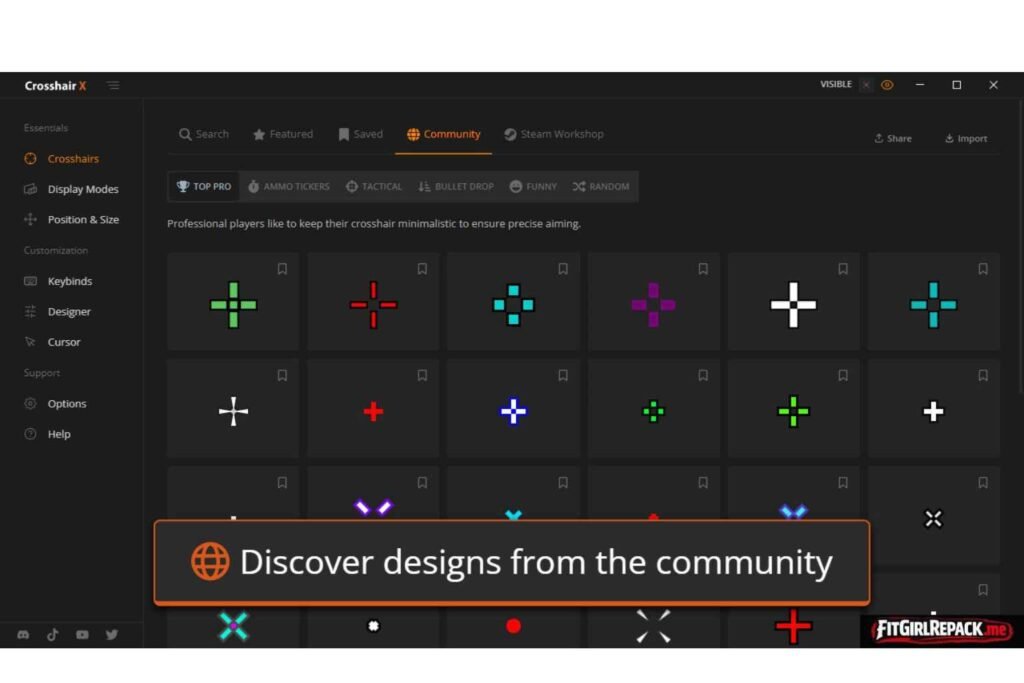Choose the red thin-line crosshair thumbnail
The height and width of the screenshot is (683, 1024).
click(x=373, y=305)
